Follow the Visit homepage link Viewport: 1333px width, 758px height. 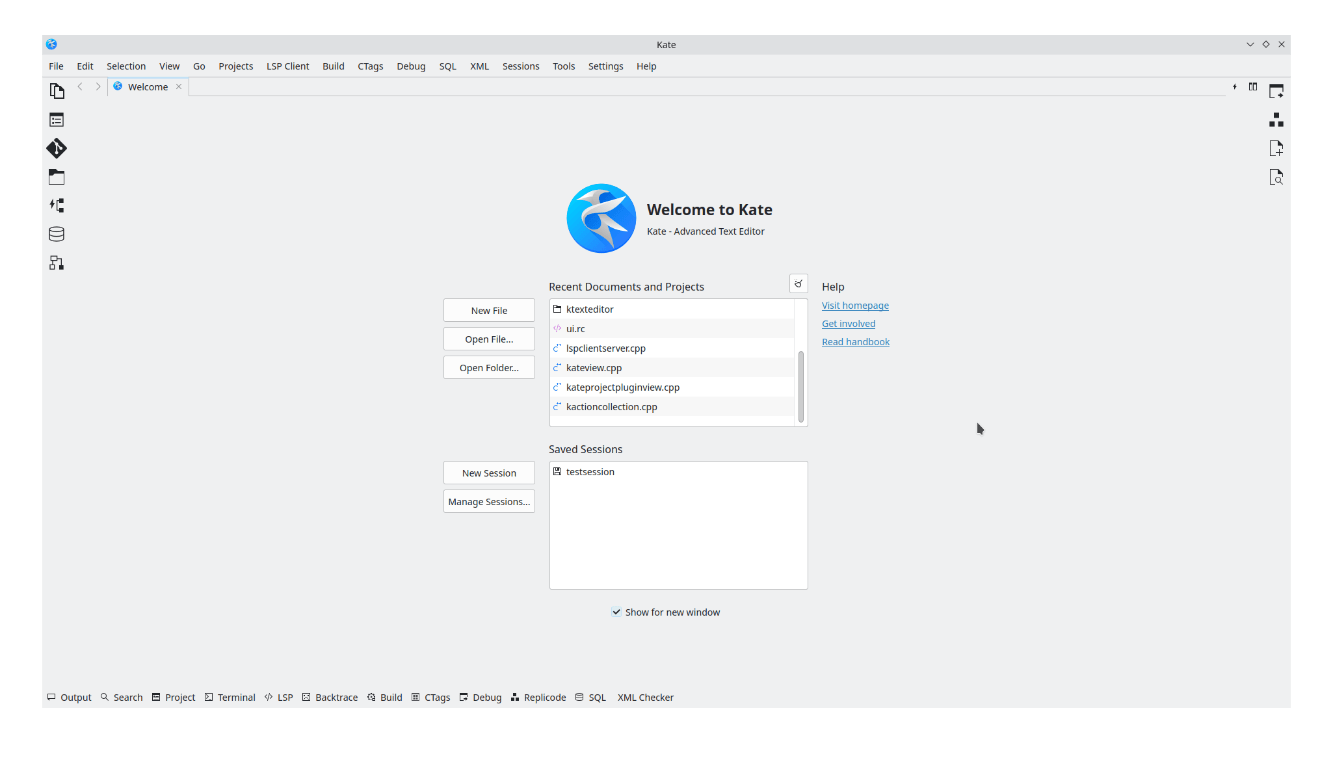(x=855, y=305)
